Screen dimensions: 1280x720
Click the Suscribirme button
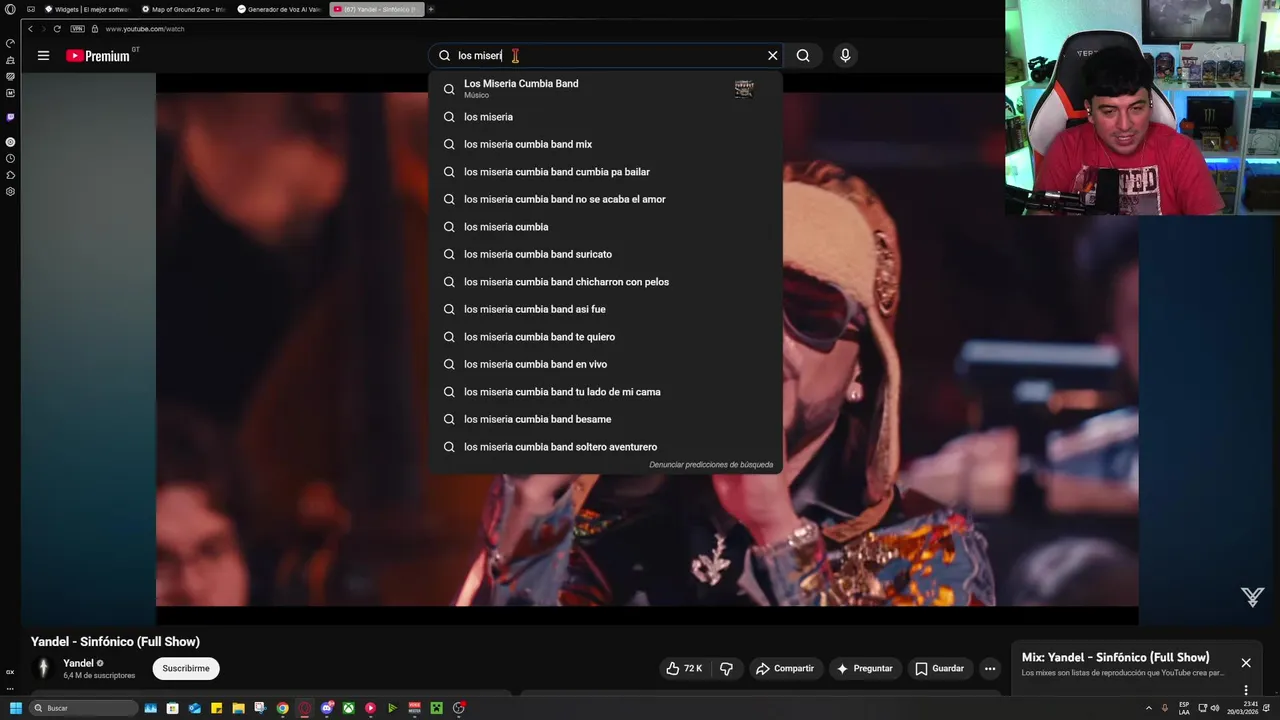[x=186, y=668]
